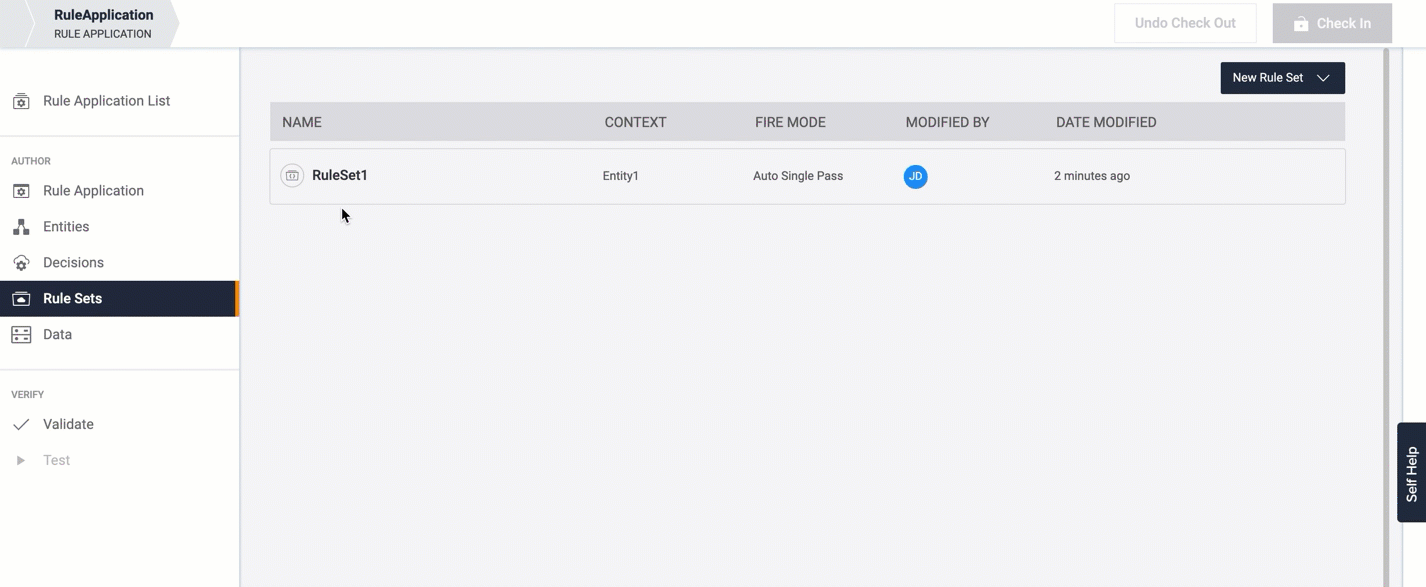Click the Data table icon

[x=21, y=335]
